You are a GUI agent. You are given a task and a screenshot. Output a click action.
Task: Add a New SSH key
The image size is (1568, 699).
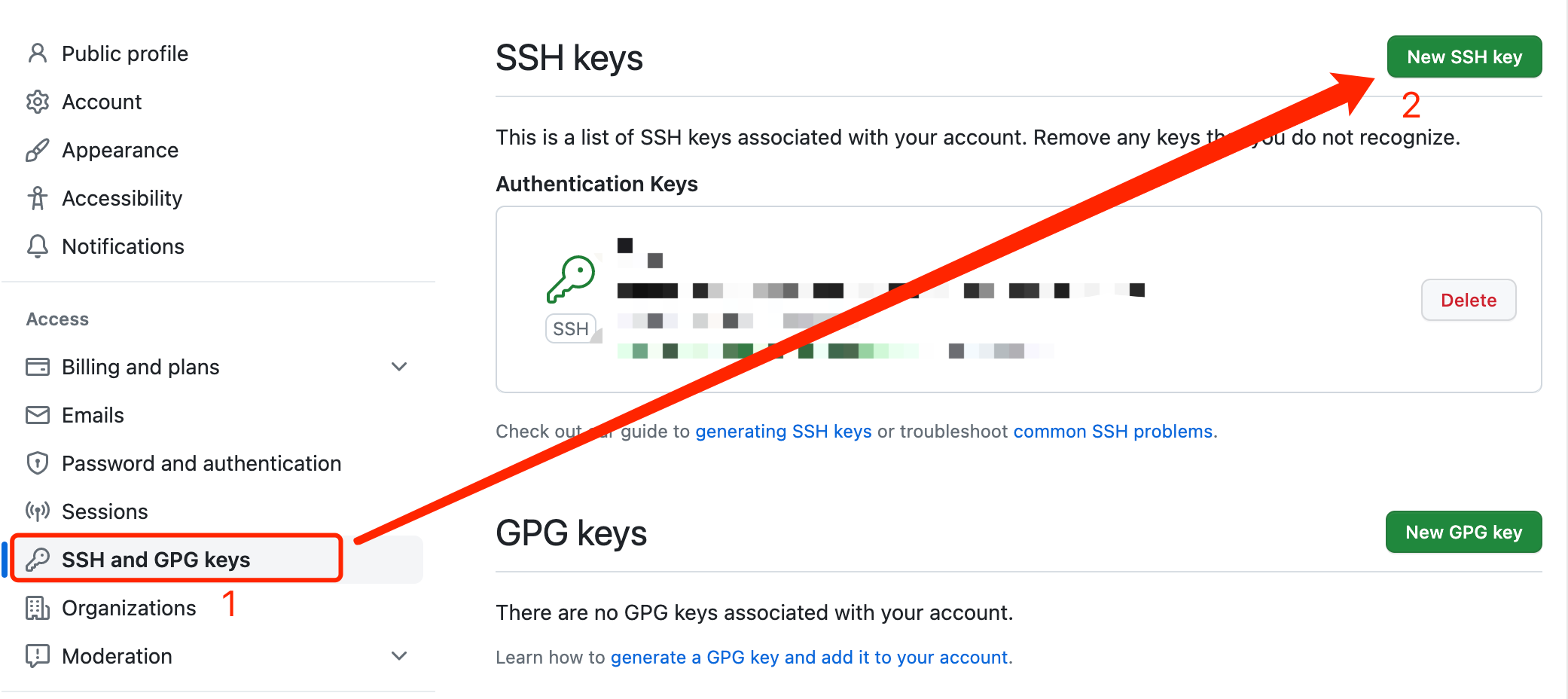coord(1464,56)
